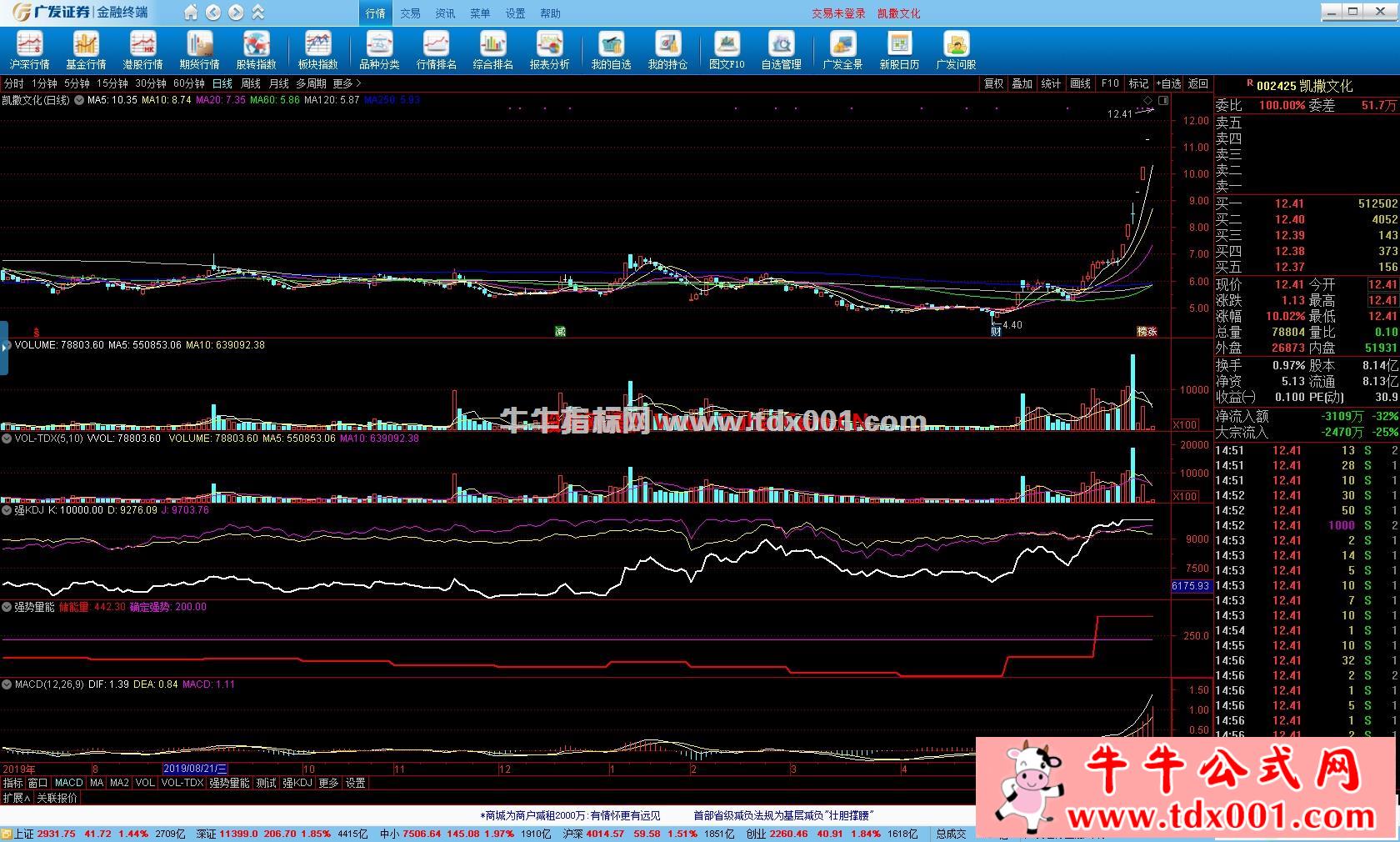Open the 基金行情 fund quotes icon

[x=86, y=50]
